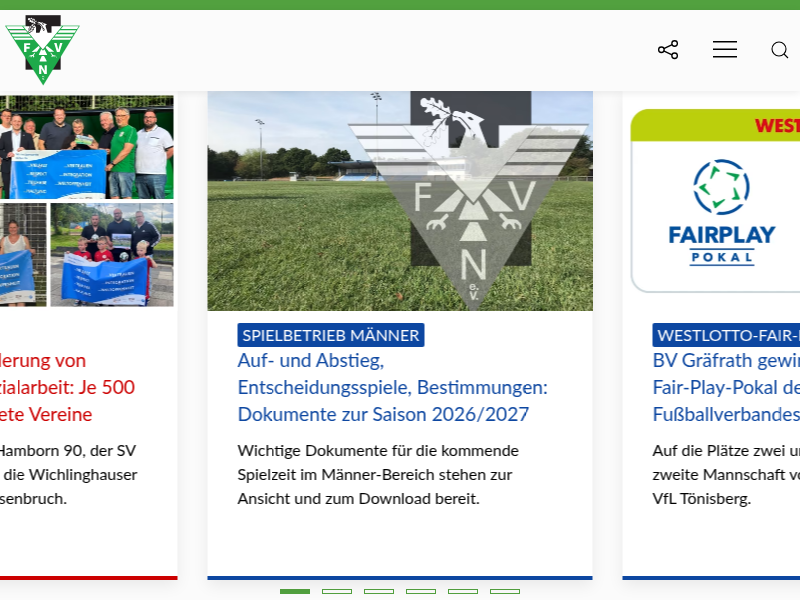Open the Fairplay Pokal card image
800x600 pixels.
[715, 201]
